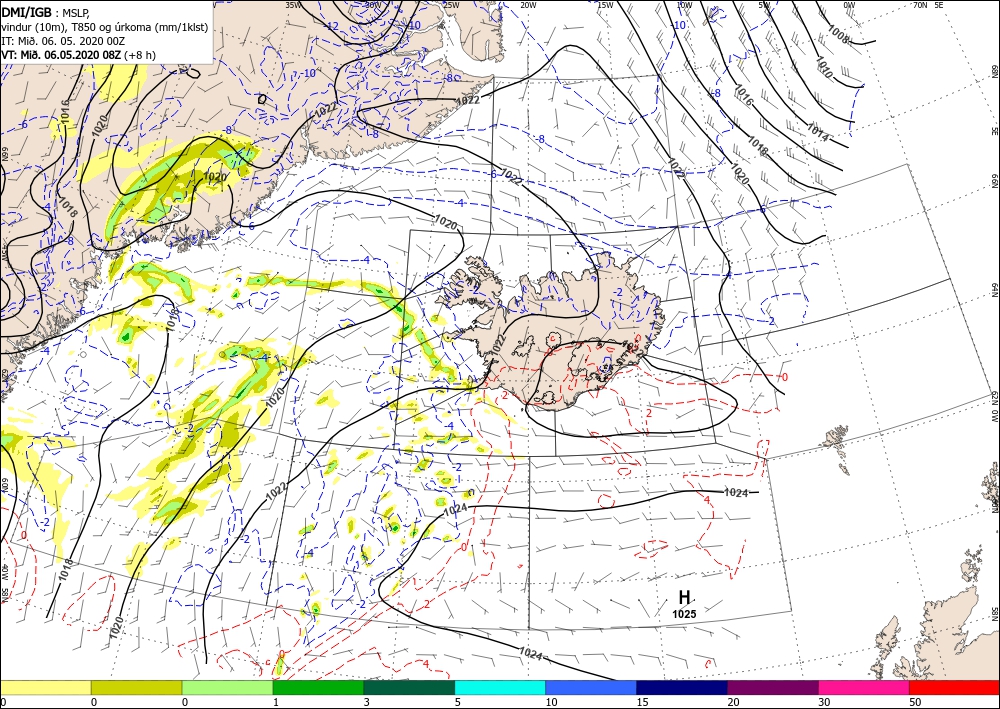This screenshot has width=1000, height=709.
Task: Choose the purple 20 mm legend swatch
Action: coord(772,687)
